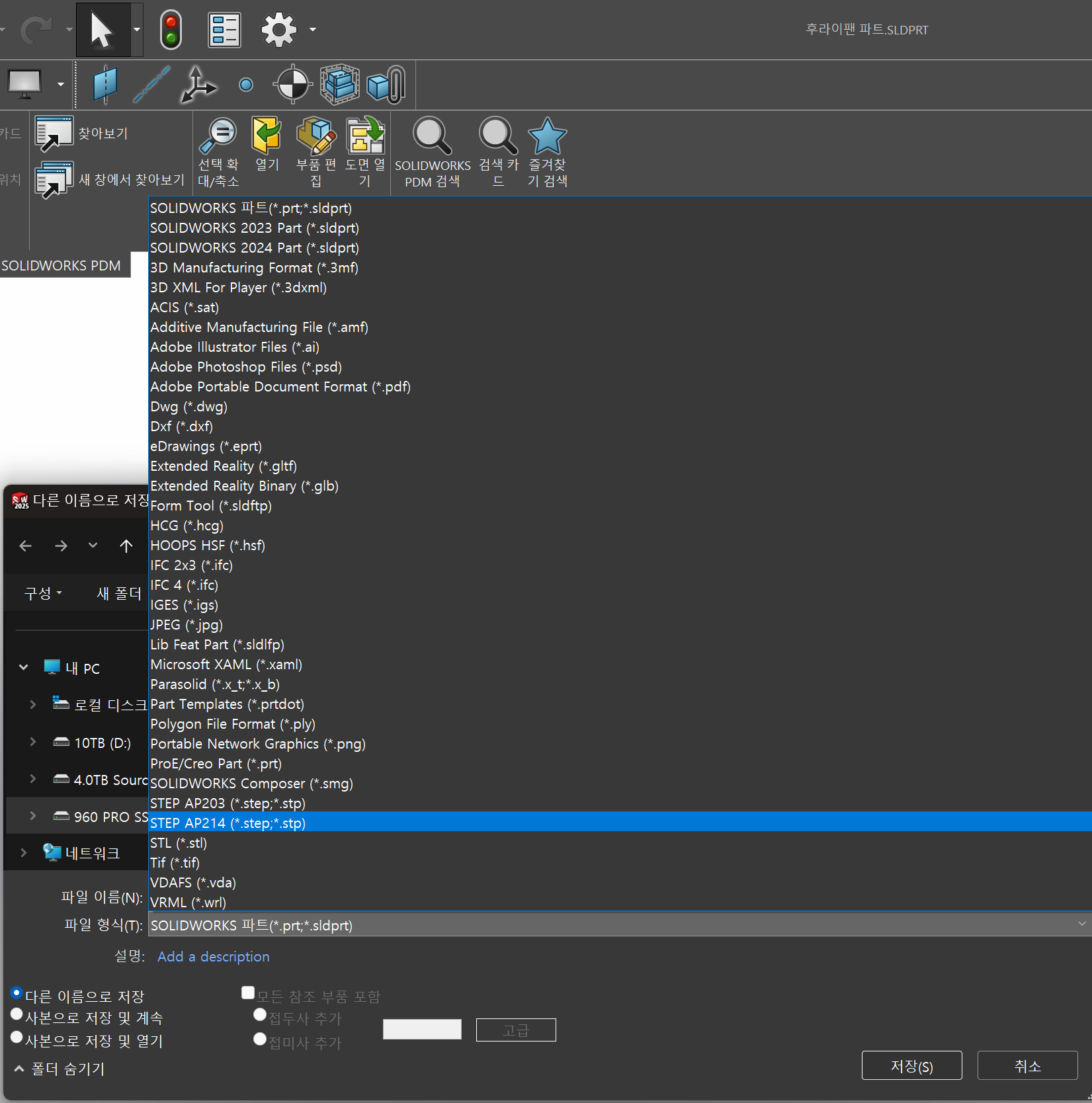Expand the 10TB (D:) drive node

click(33, 742)
